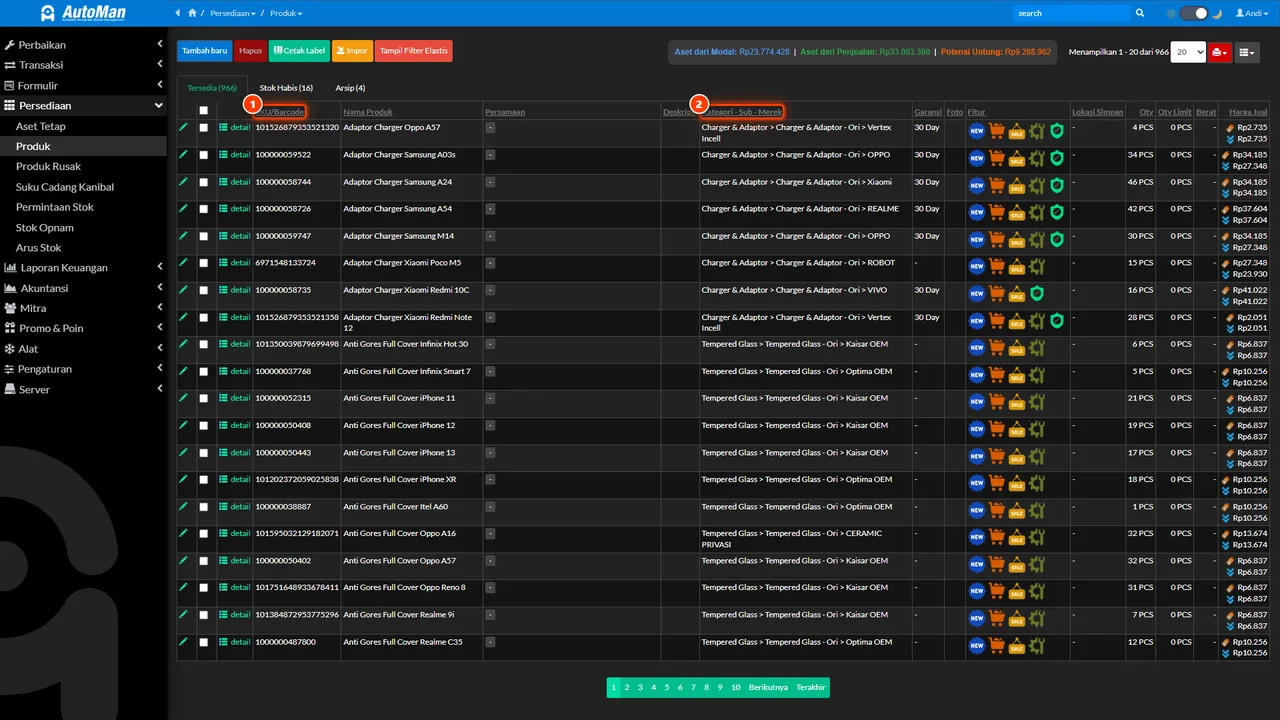The width and height of the screenshot is (1280, 720).
Task: Click the orange Impor button
Action: coord(352,51)
